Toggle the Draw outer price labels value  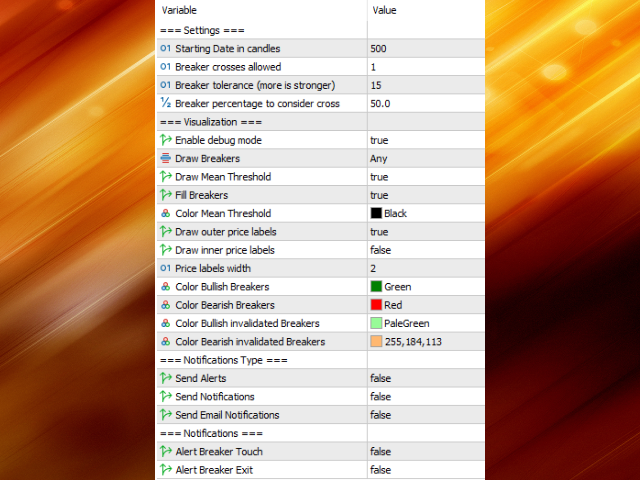tap(426, 231)
